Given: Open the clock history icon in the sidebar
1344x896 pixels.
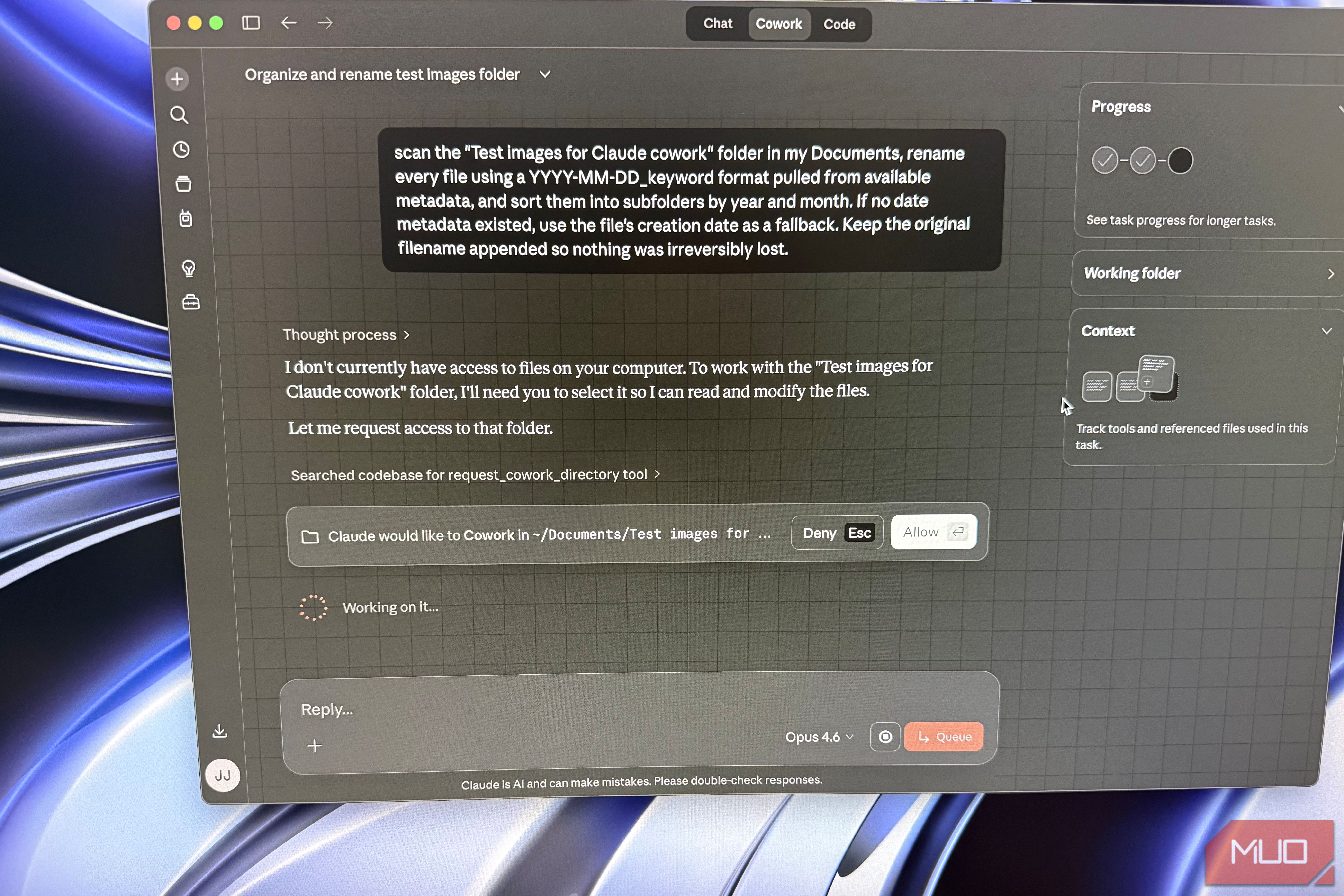Looking at the screenshot, I should pos(181,150).
